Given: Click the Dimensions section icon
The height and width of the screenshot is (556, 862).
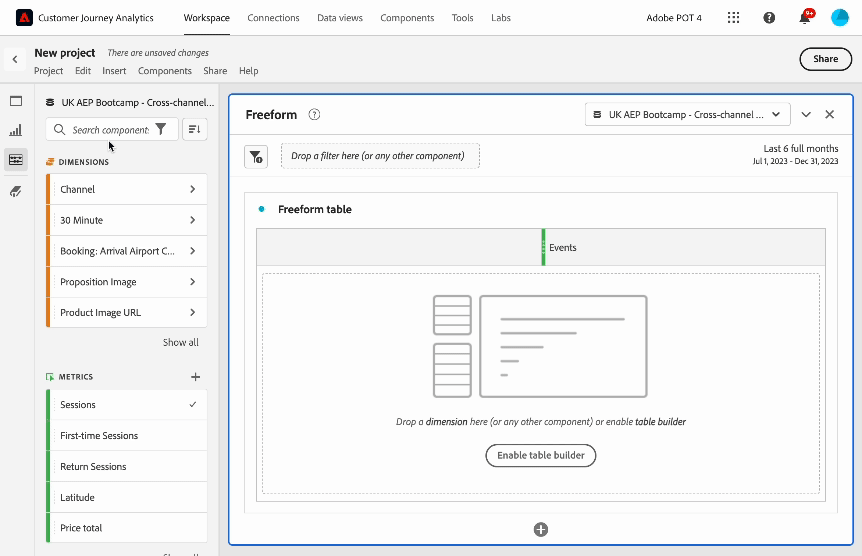Looking at the screenshot, I should point(50,162).
